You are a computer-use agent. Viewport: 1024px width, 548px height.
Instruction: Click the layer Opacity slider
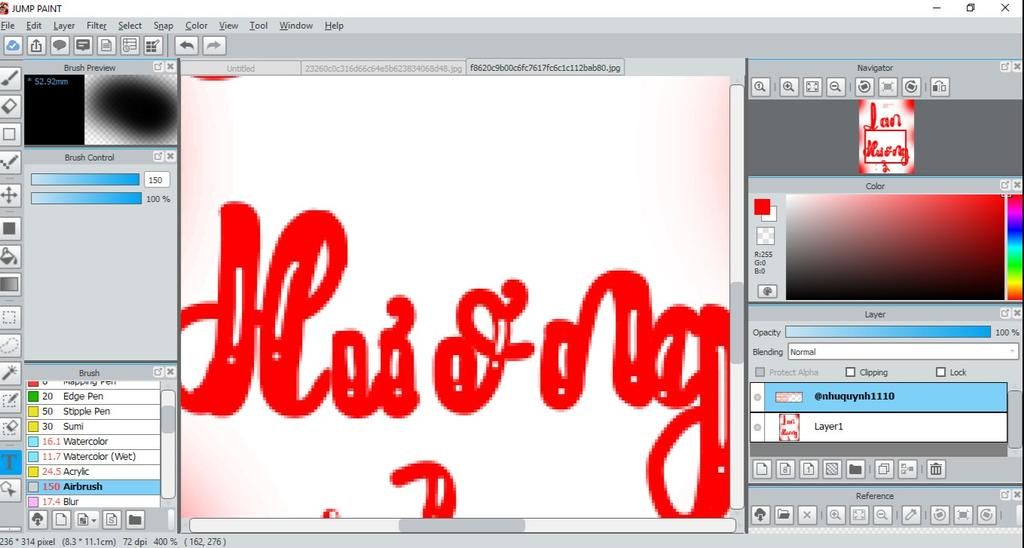click(888, 332)
